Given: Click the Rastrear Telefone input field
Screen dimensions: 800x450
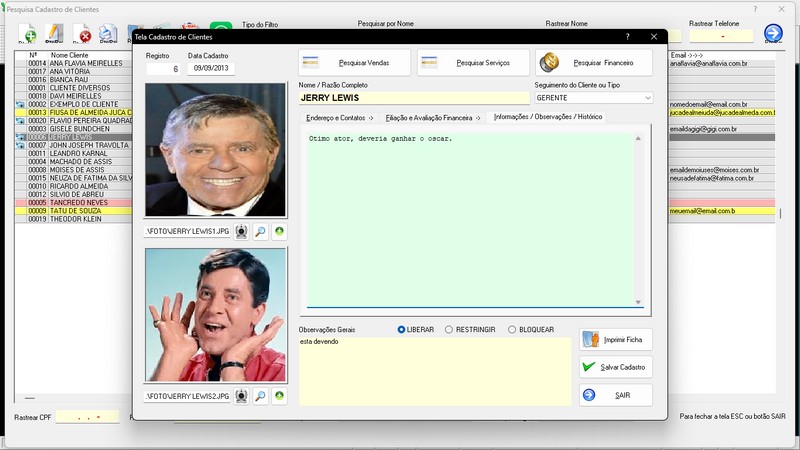Looking at the screenshot, I should pyautogui.click(x=721, y=36).
